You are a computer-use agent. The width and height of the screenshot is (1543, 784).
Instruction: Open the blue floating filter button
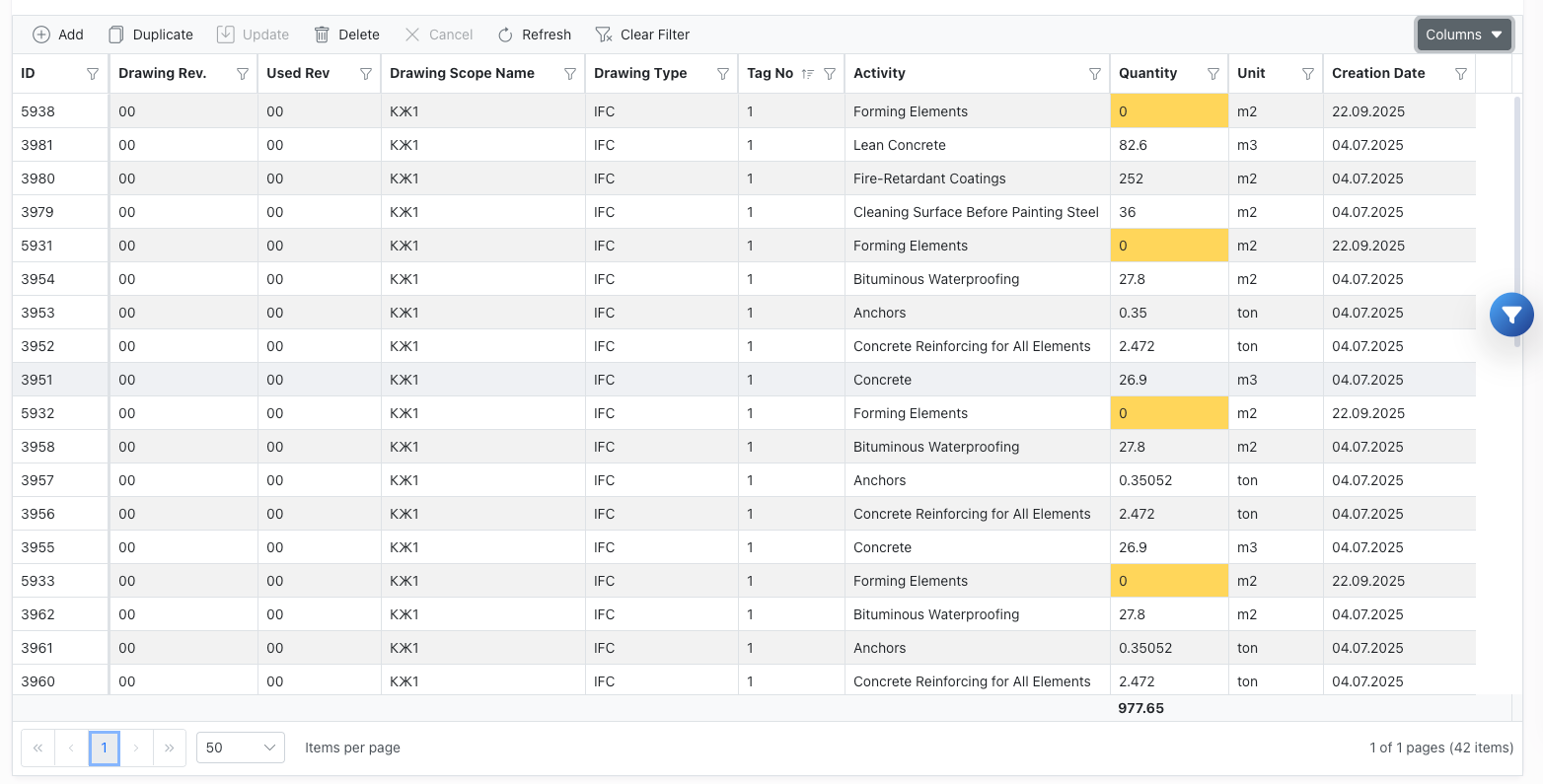click(x=1511, y=315)
